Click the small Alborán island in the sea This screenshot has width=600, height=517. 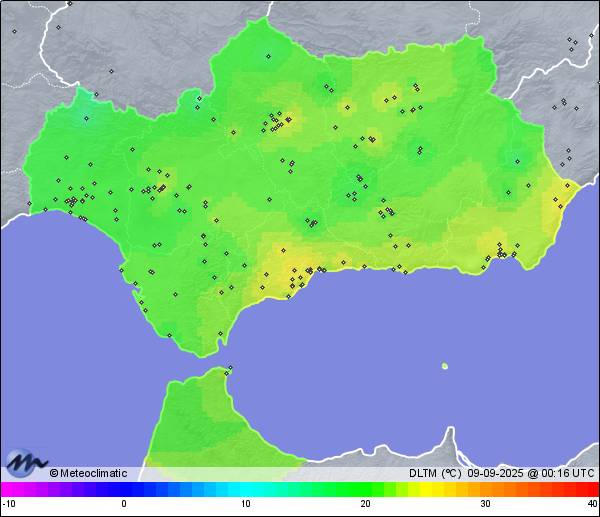445,366
